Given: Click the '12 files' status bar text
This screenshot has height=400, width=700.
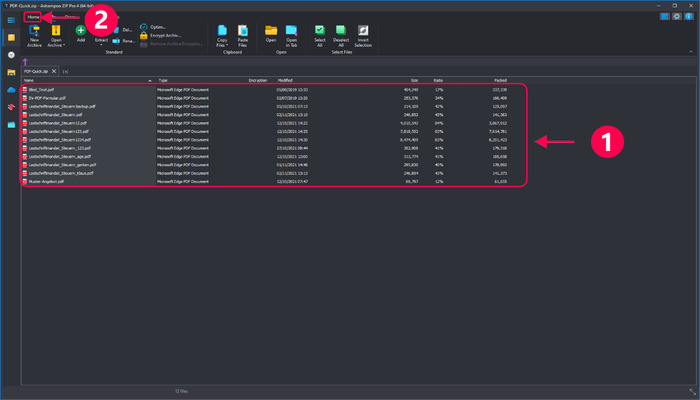Looking at the screenshot, I should tap(181, 391).
